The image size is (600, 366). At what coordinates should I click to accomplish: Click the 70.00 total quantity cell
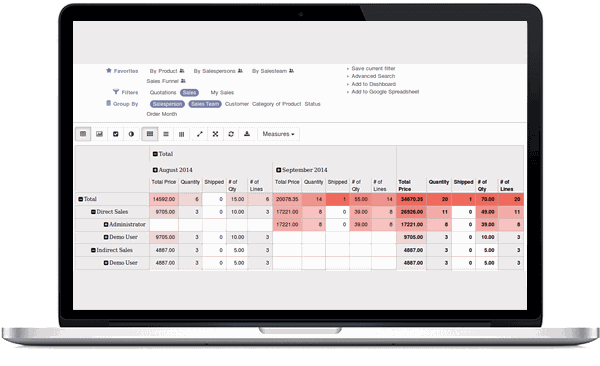point(487,199)
